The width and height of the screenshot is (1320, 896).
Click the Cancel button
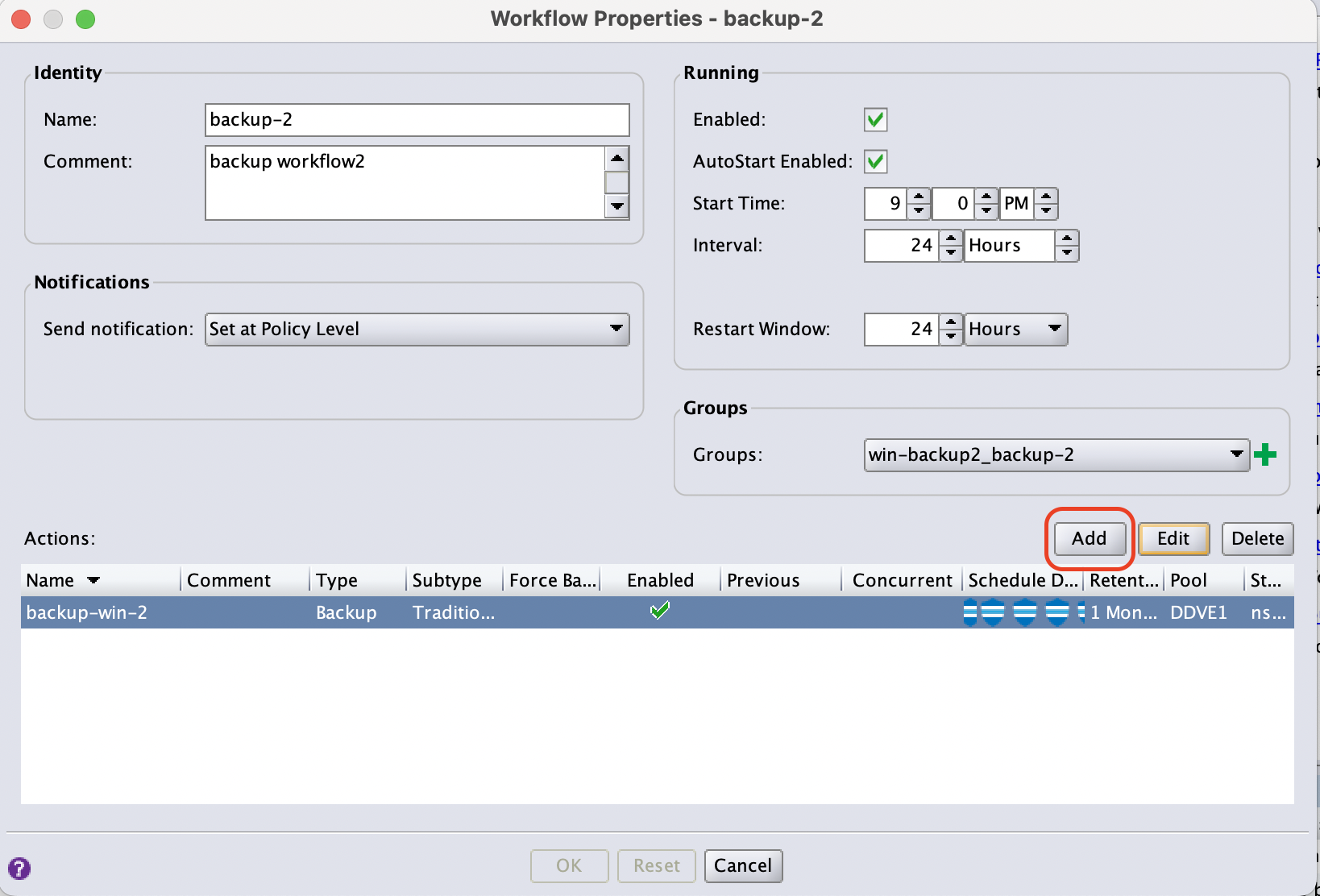click(x=743, y=865)
